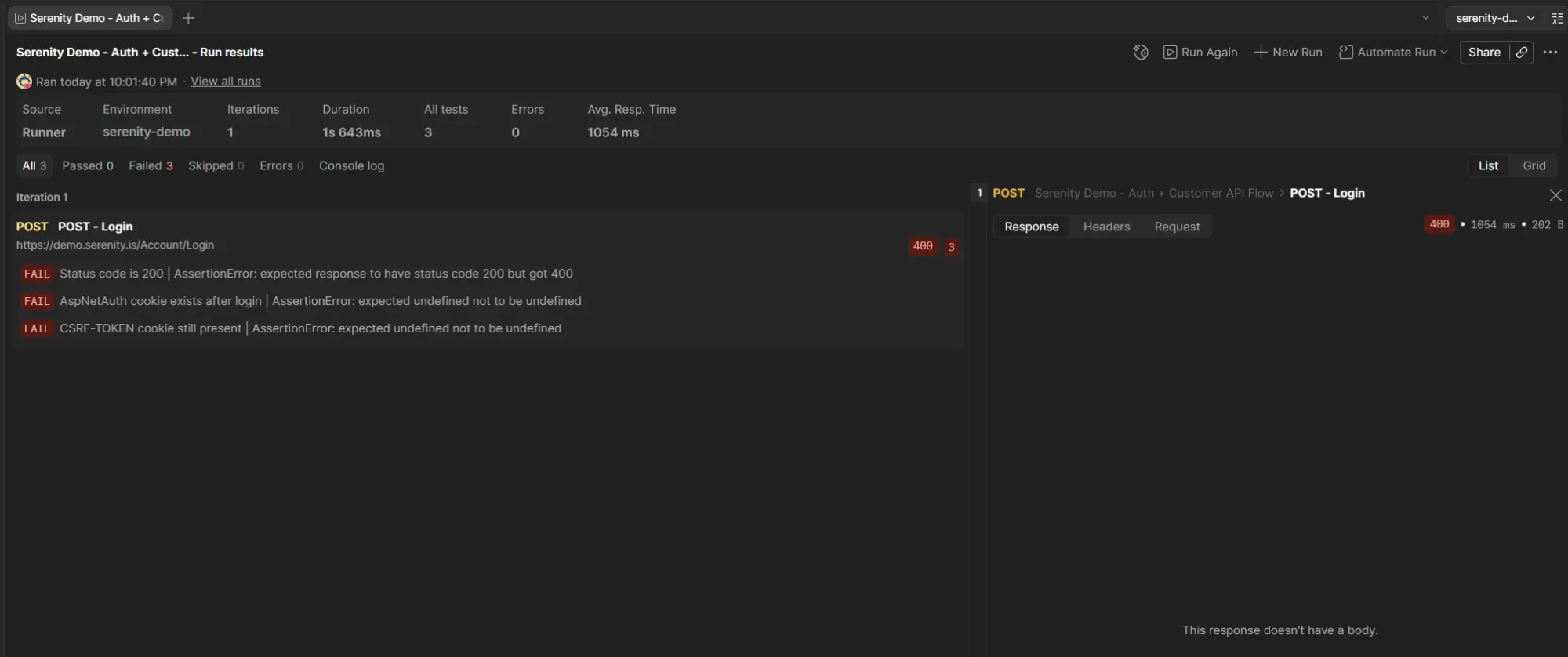This screenshot has width=1568, height=657.
Task: Click the Share button
Action: 1484,53
